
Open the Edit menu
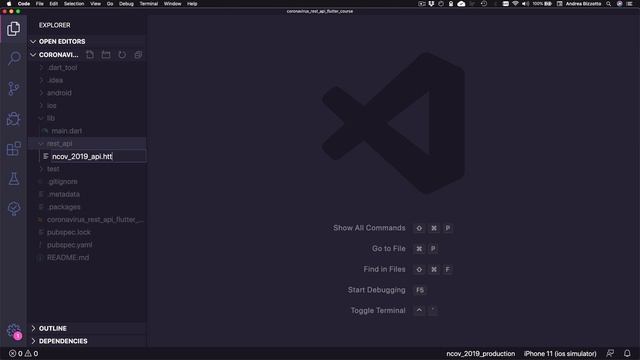pyautogui.click(x=53, y=4)
